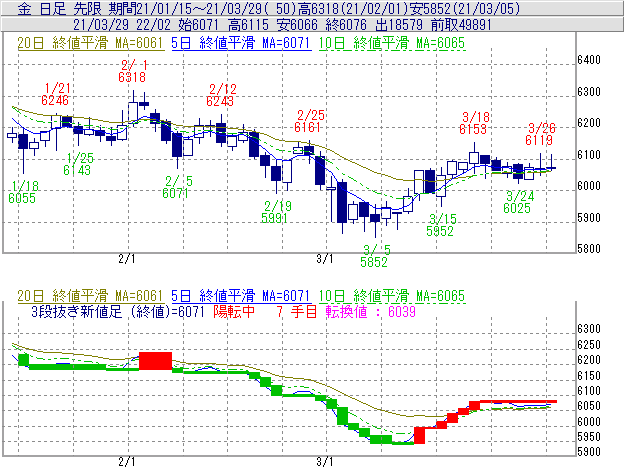The width and height of the screenshot is (624, 473).
Task: Click the 3/18 high label 6153
Action: pyautogui.click(x=473, y=129)
